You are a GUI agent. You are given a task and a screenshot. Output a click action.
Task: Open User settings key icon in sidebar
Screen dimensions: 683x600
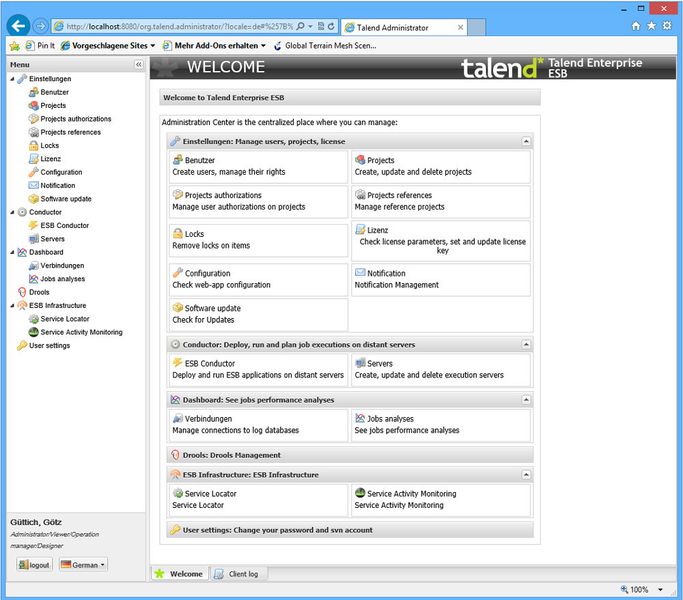22,346
